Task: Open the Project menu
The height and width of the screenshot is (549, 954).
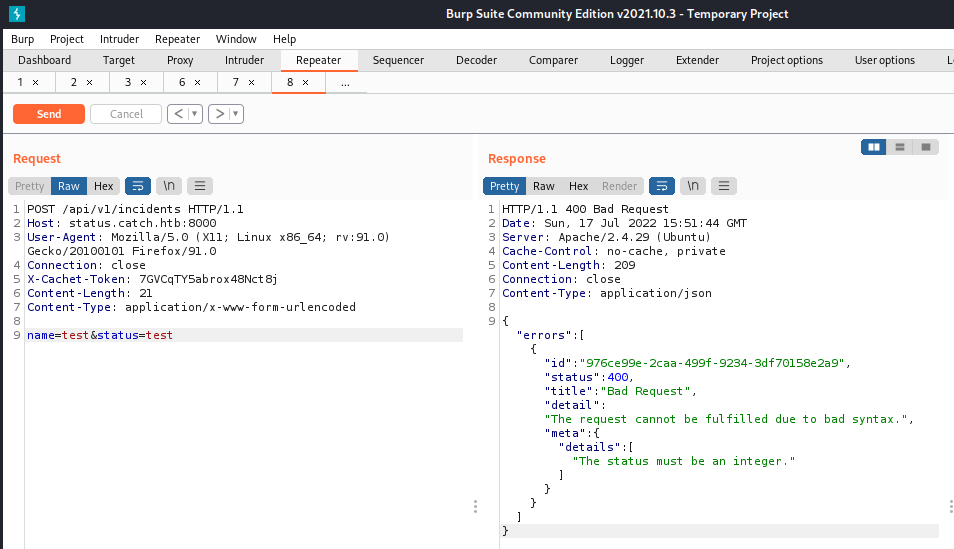Action: (67, 39)
